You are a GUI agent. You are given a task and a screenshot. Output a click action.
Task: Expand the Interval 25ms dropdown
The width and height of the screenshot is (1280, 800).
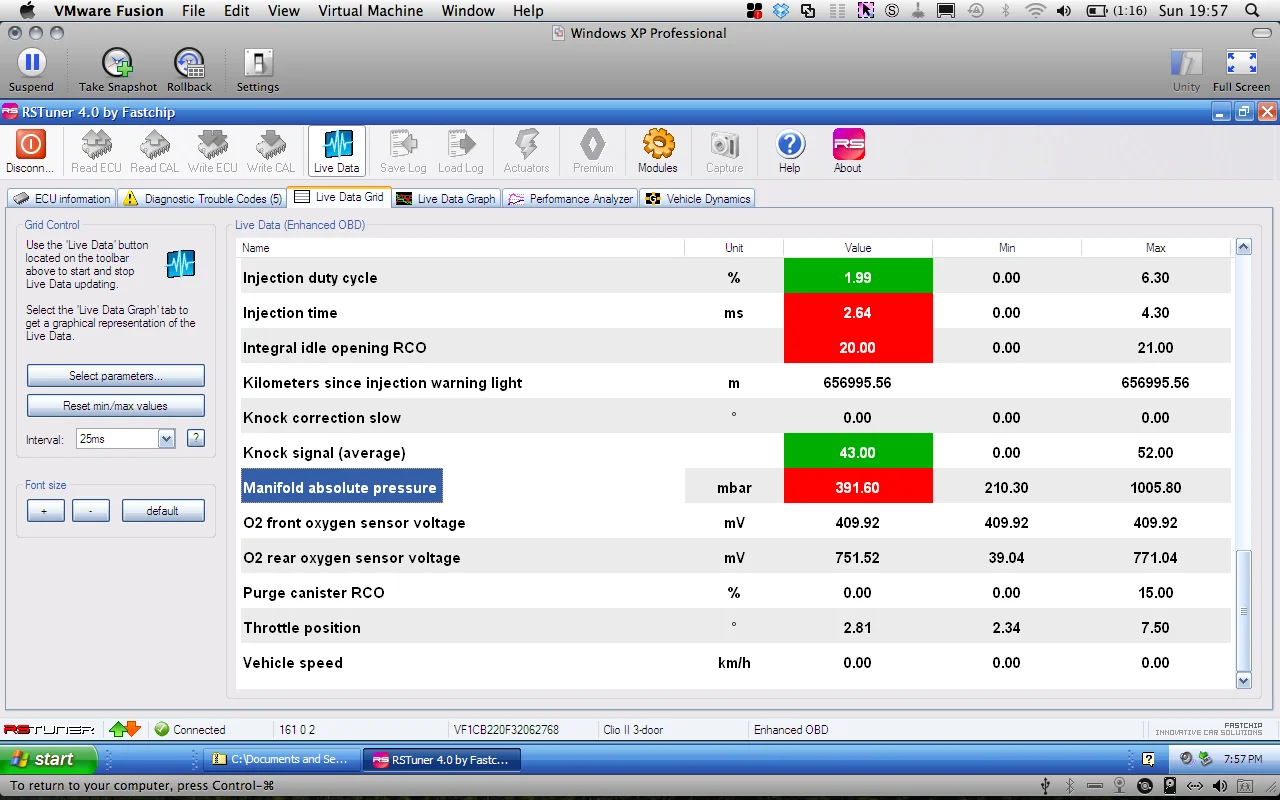166,438
